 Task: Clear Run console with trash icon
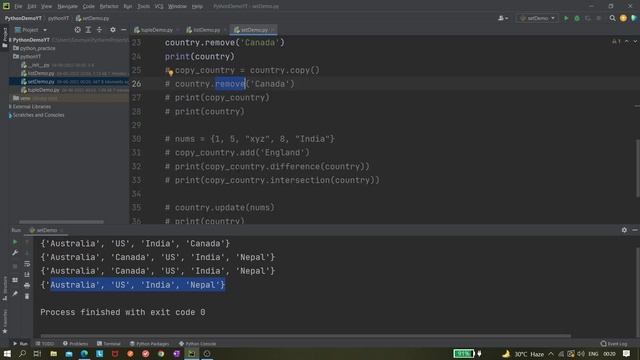[x=27, y=296]
